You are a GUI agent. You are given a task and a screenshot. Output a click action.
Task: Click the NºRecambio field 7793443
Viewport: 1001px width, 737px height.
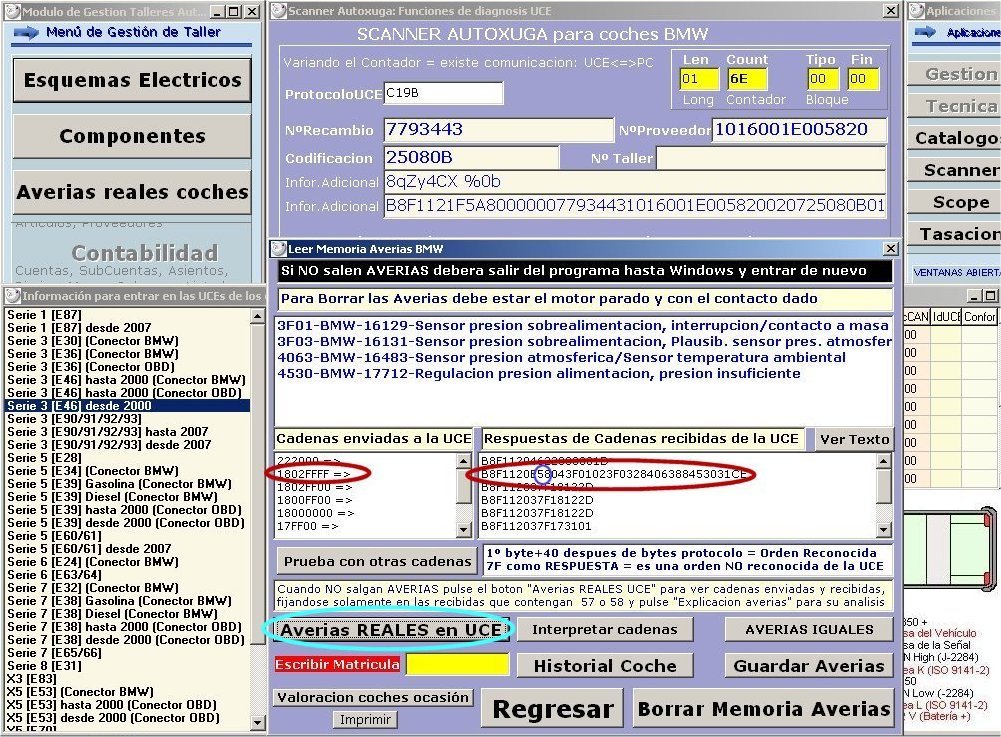[498, 130]
